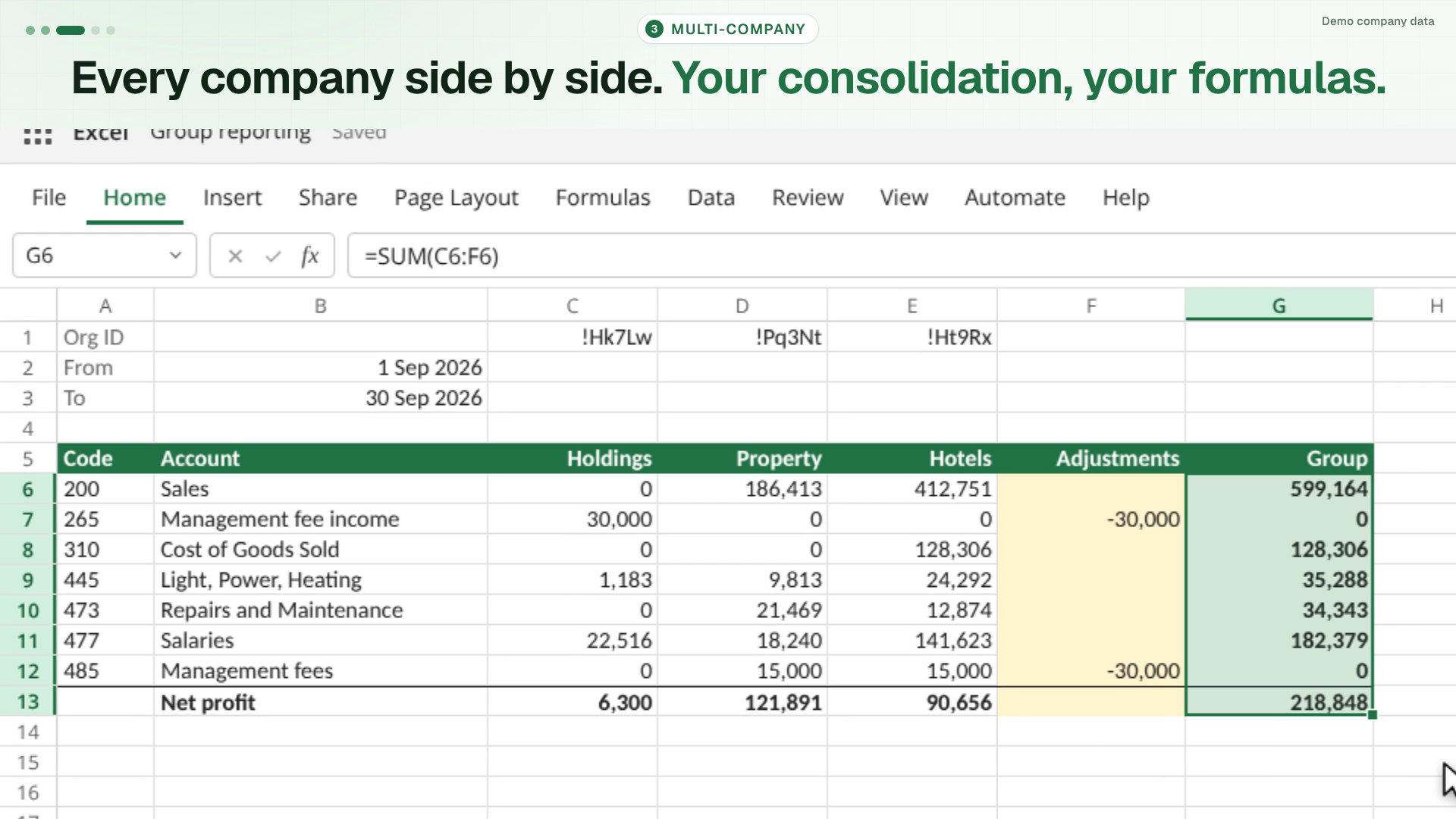Image resolution: width=1456 pixels, height=819 pixels.
Task: Open the Help ribbon tab
Action: 1125,197
